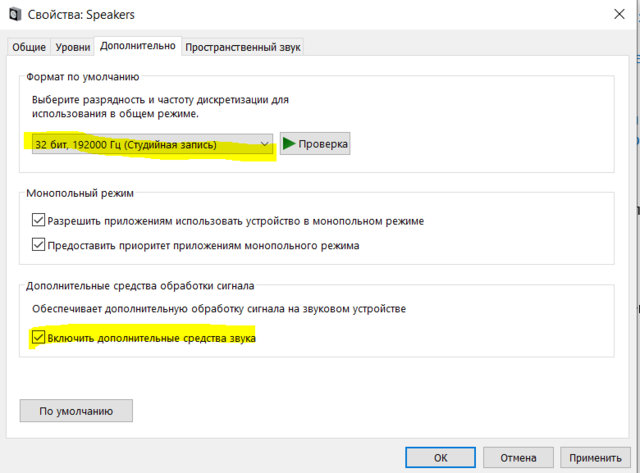Click the speaker icon in the title bar
The width and height of the screenshot is (640, 473).
click(13, 14)
